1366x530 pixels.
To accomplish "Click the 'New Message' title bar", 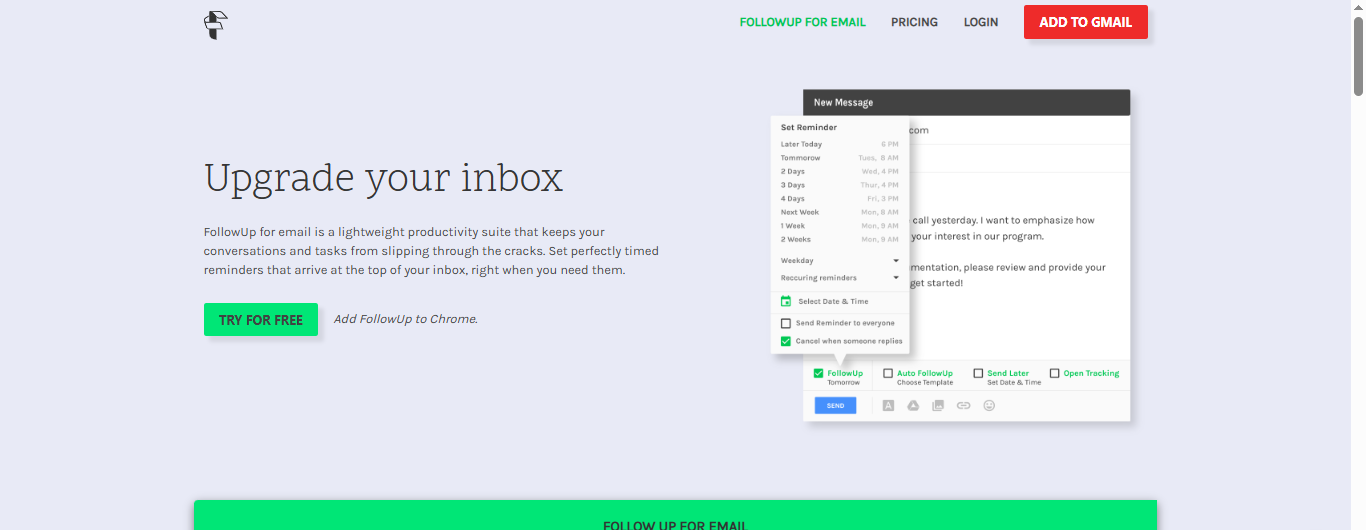I will [966, 102].
